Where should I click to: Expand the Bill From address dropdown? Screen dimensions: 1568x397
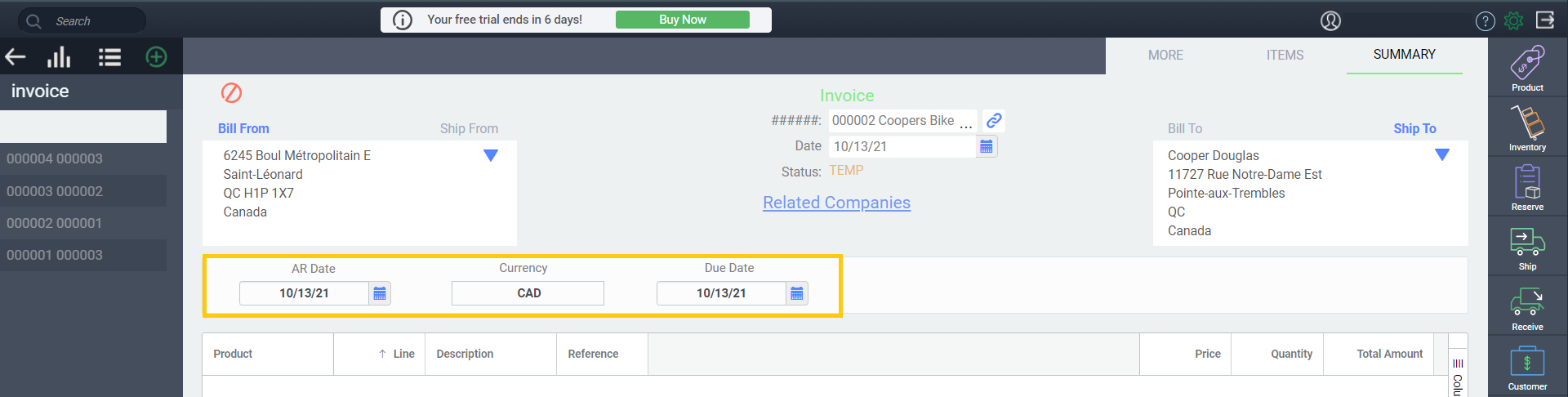pos(490,155)
